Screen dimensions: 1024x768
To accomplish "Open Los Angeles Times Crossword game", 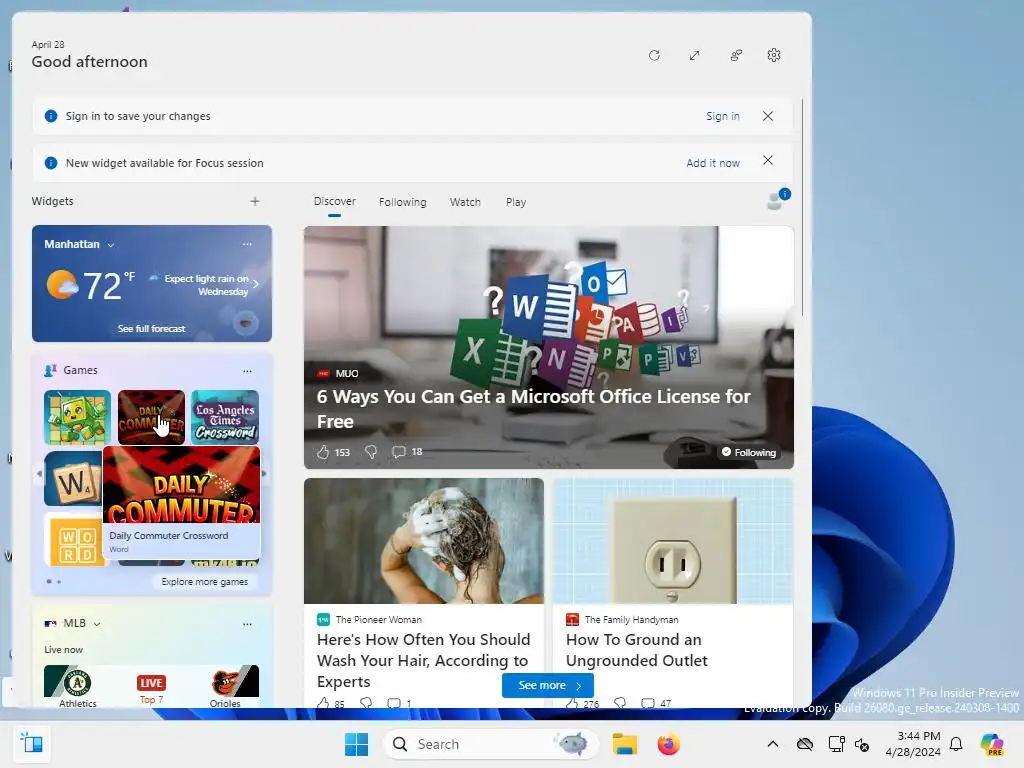I will click(225, 417).
